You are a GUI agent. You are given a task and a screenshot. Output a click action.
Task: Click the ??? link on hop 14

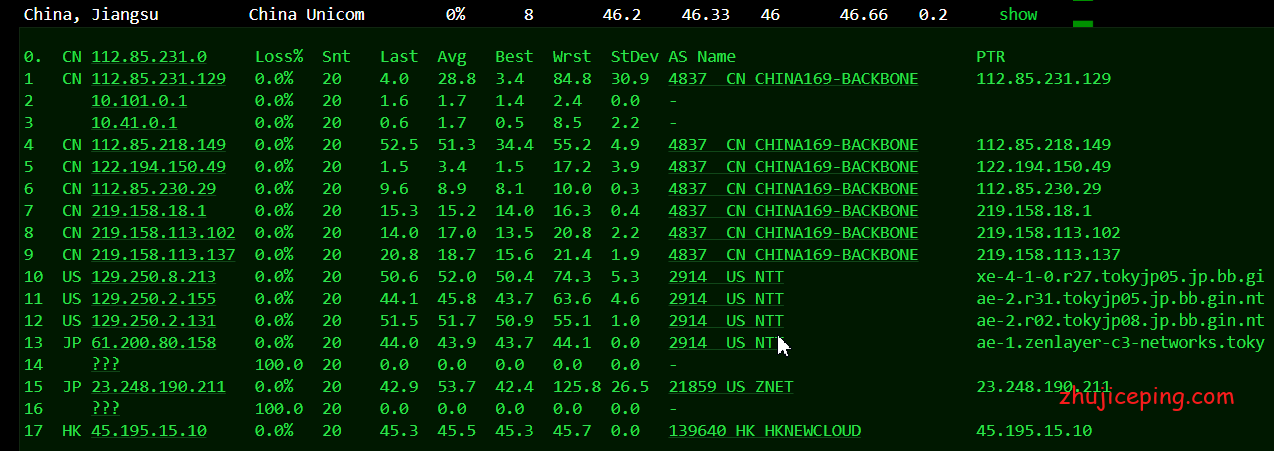(105, 365)
